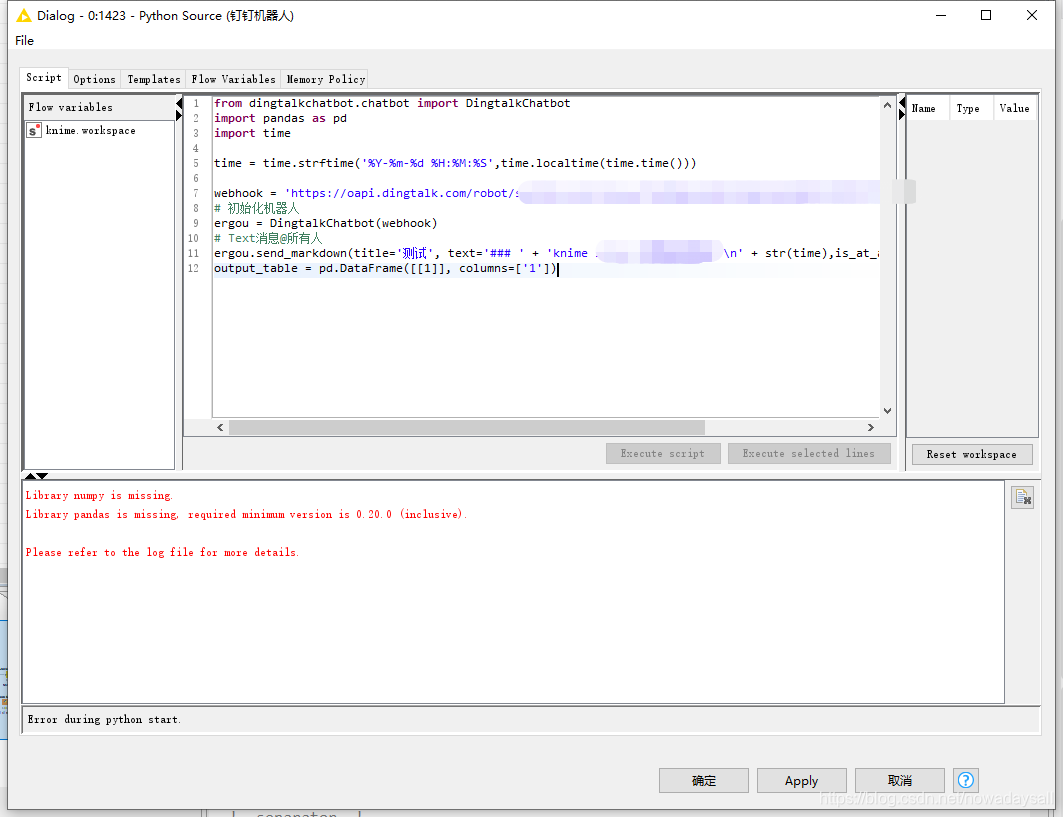Switch to the Script tab
This screenshot has height=817, width=1063.
(44, 78)
